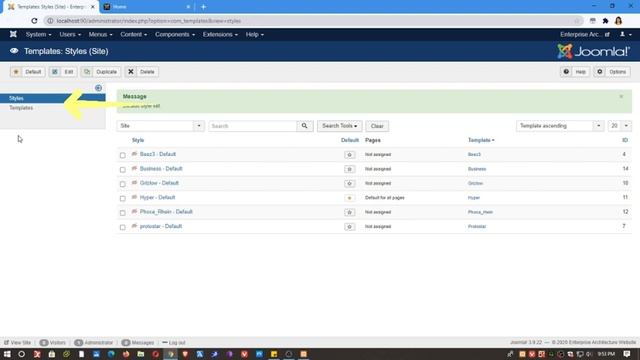Open the Template ascending sort dropdown

click(x=560, y=126)
